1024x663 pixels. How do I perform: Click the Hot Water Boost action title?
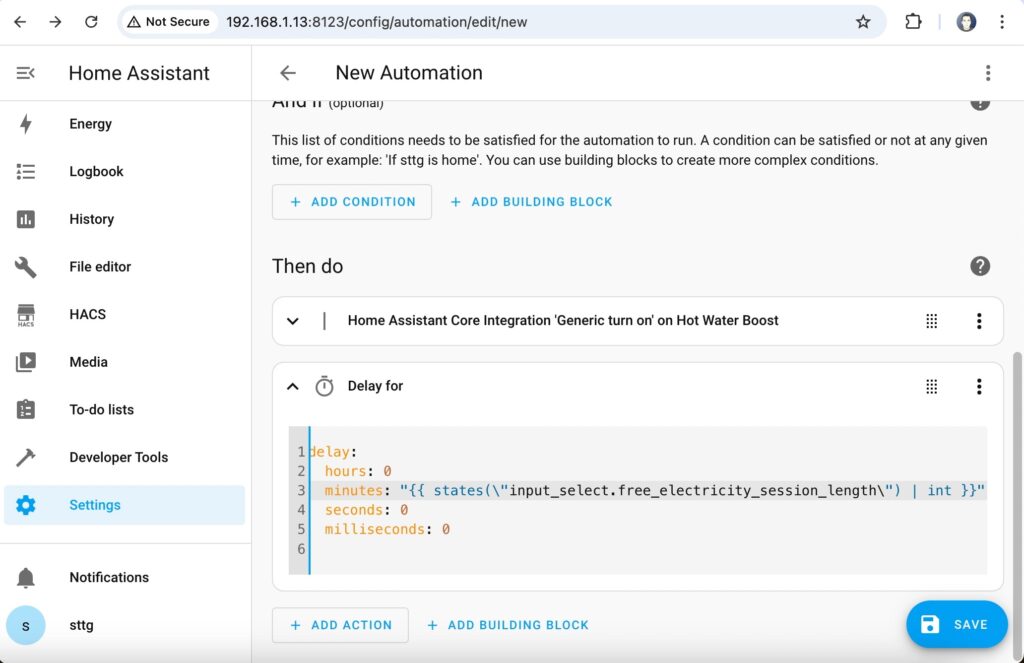tap(563, 320)
